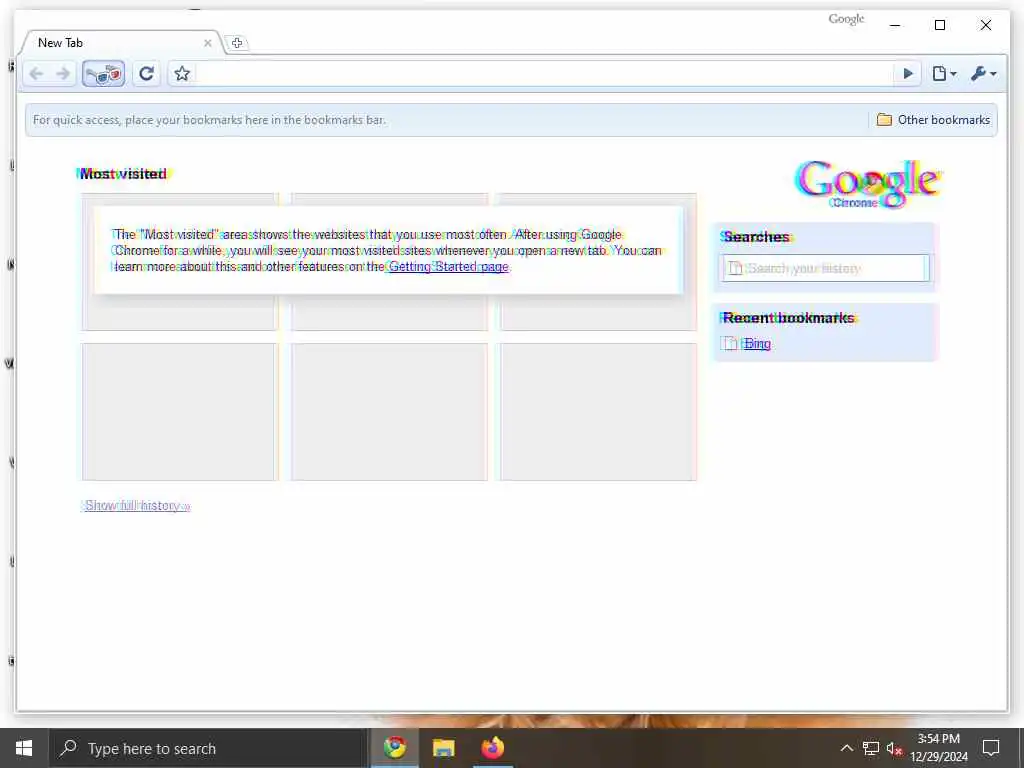Close the New Tab tab
The height and width of the screenshot is (768, 1024).
(x=208, y=43)
